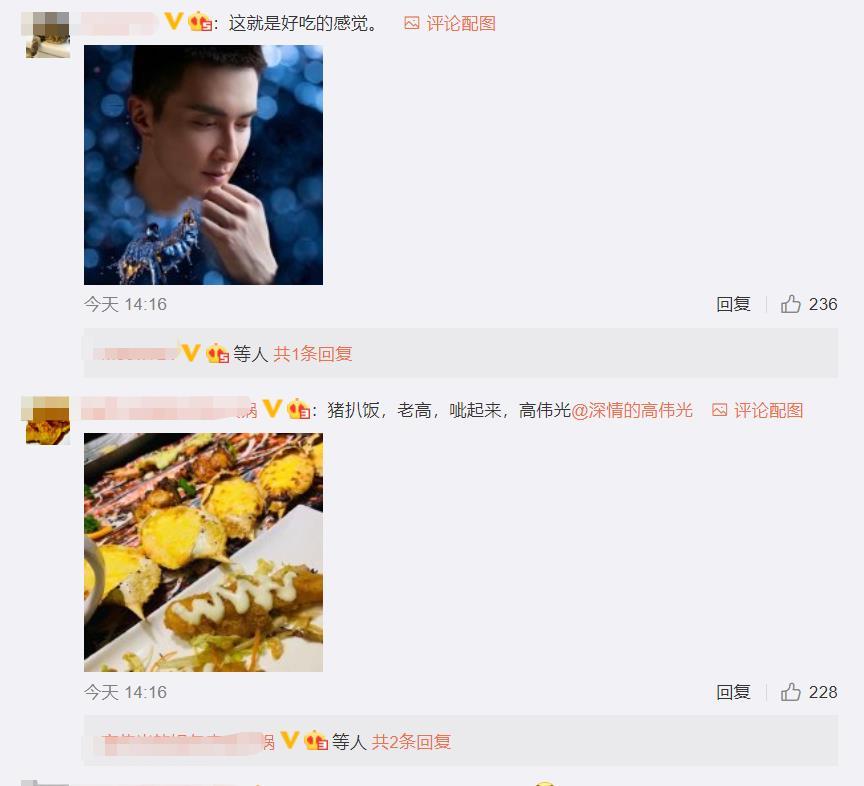This screenshot has height=786, width=864.
Task: Click verified V badge on first commenter
Action: coord(174,22)
